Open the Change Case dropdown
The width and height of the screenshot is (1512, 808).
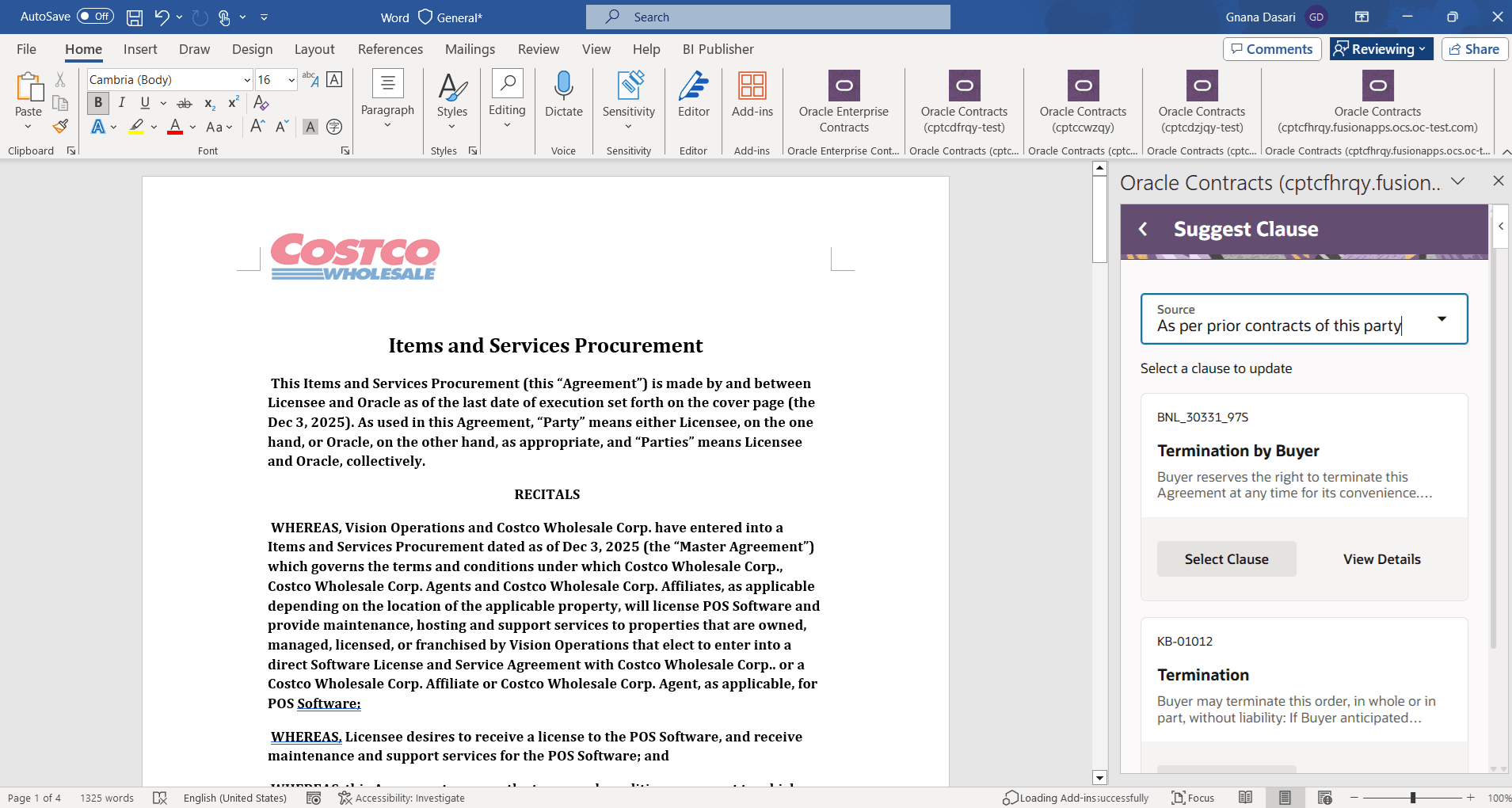[x=219, y=127]
